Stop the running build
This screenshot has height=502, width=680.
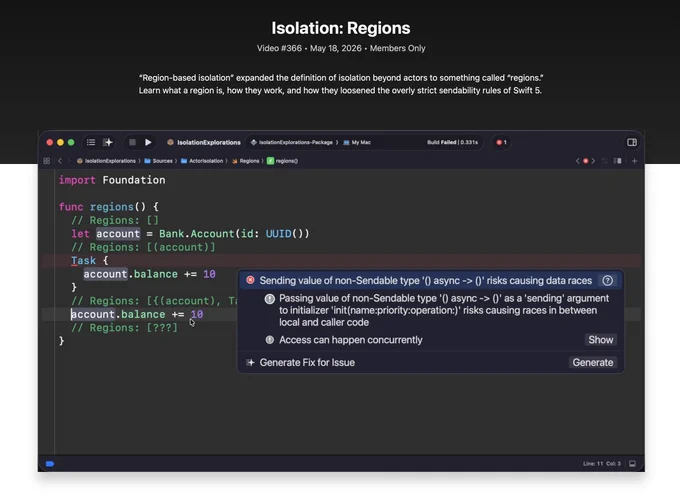pyautogui.click(x=132, y=142)
